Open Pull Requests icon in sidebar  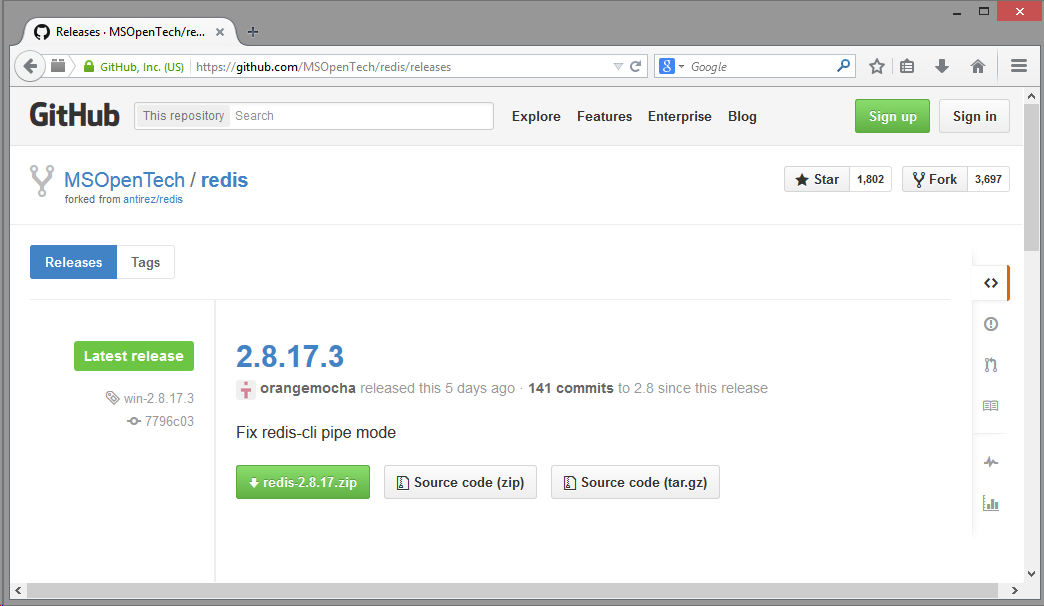tap(990, 365)
